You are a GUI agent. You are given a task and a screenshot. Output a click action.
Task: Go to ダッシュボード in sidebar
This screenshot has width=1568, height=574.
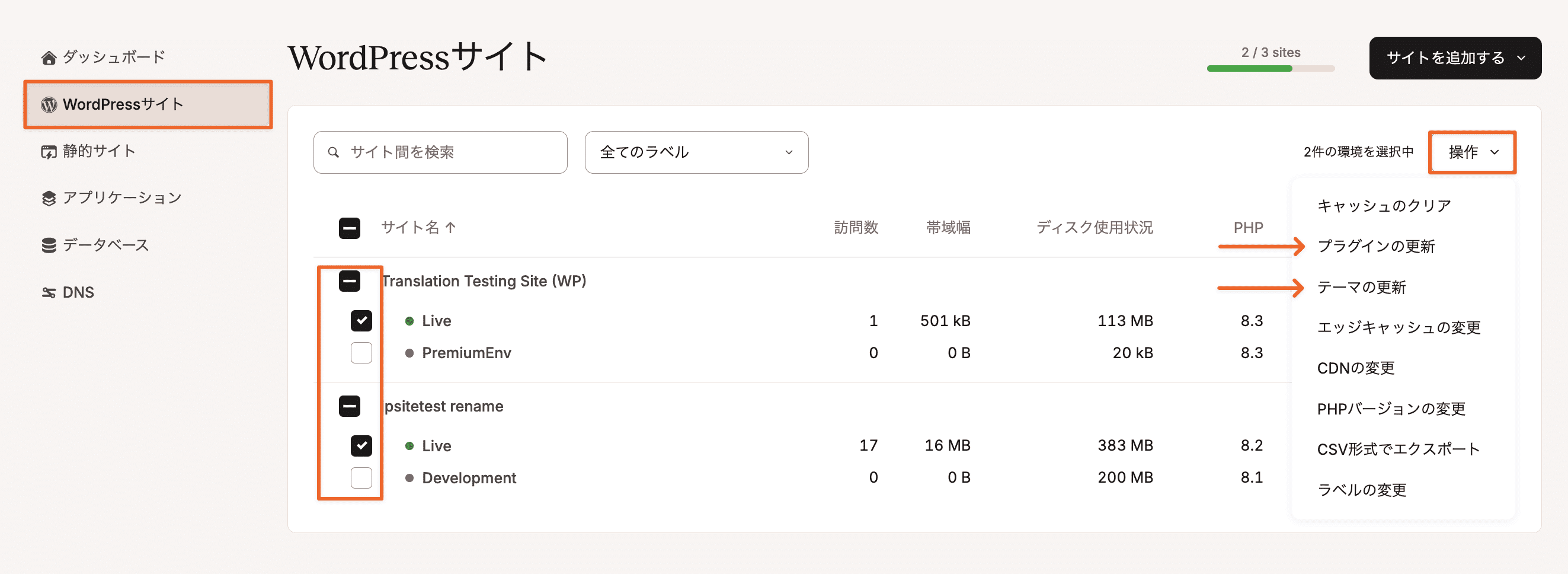114,58
